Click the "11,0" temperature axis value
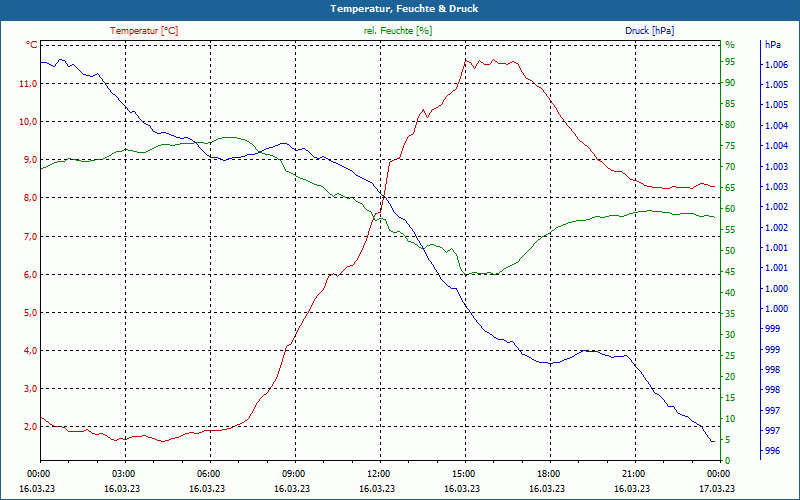 point(28,84)
